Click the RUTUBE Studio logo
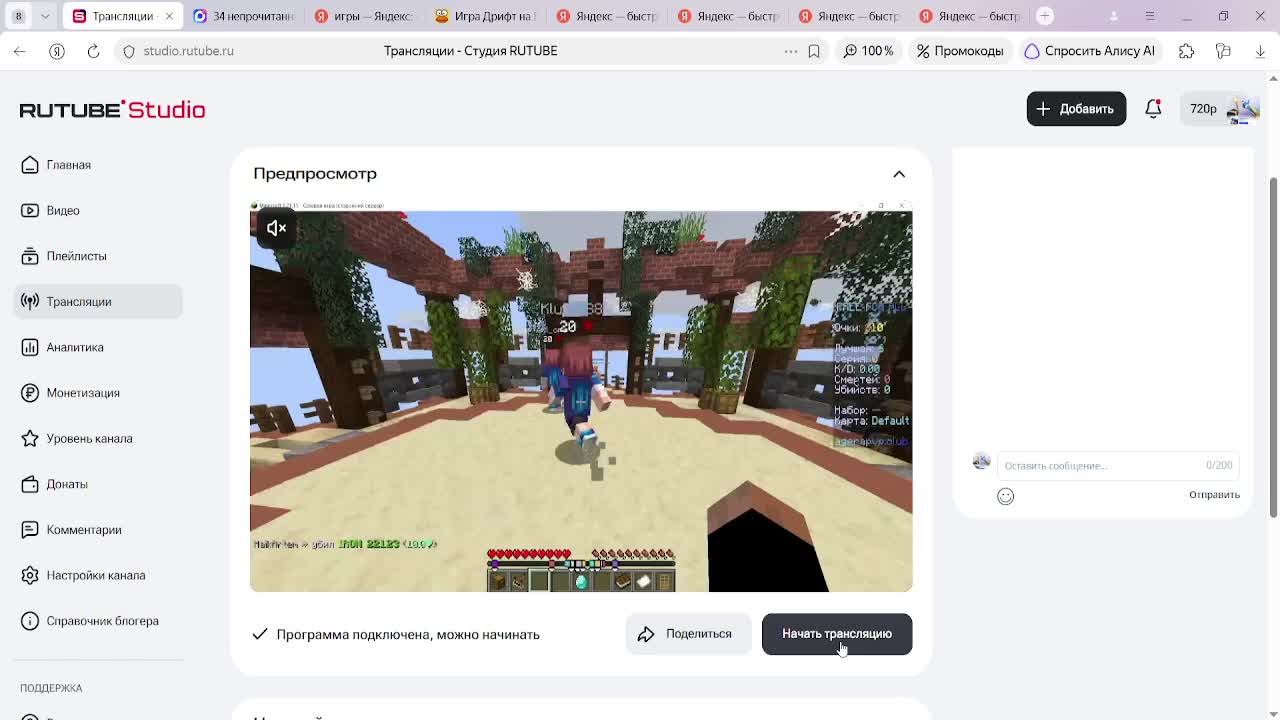This screenshot has width=1280, height=720. pyautogui.click(x=112, y=109)
